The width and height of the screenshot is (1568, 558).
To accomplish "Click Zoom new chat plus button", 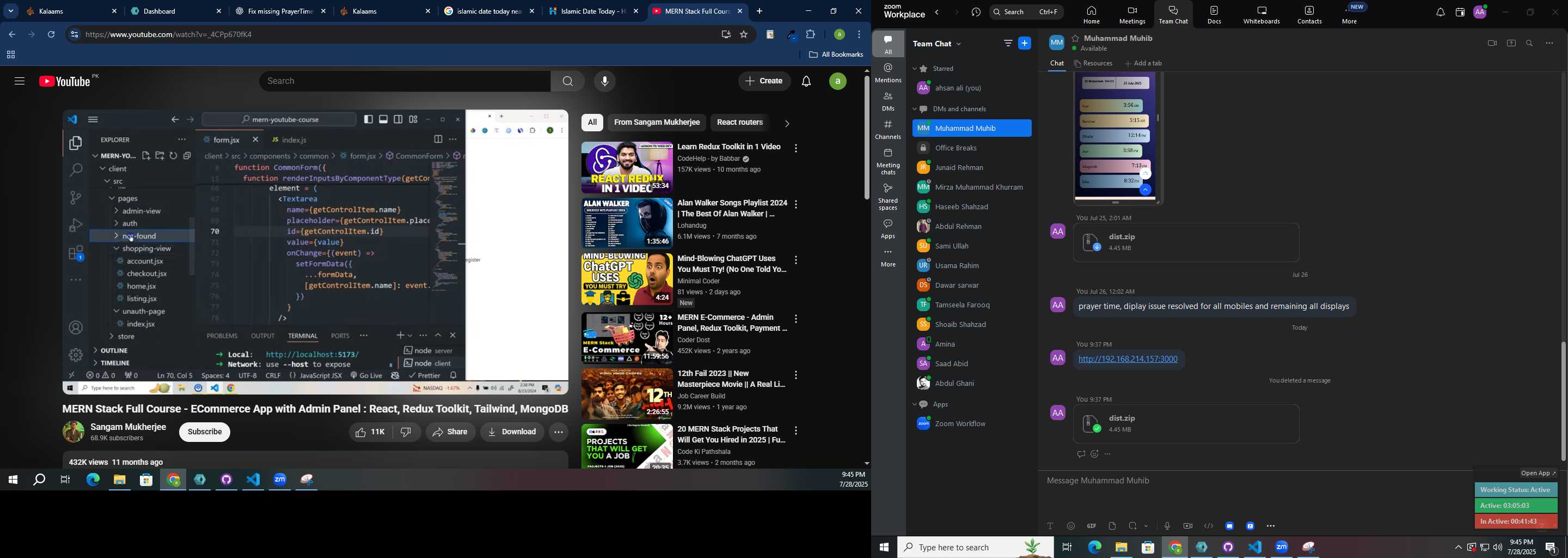I will tap(1025, 43).
